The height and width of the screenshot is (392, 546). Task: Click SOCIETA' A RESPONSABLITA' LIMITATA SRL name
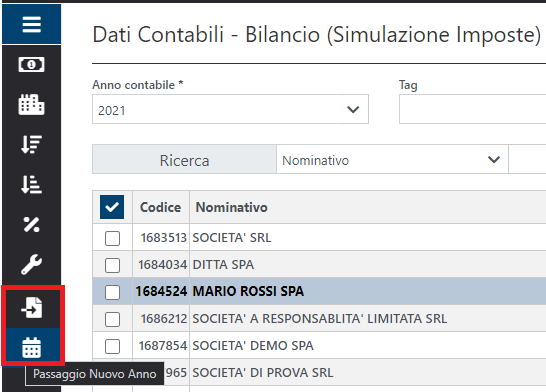pos(320,319)
